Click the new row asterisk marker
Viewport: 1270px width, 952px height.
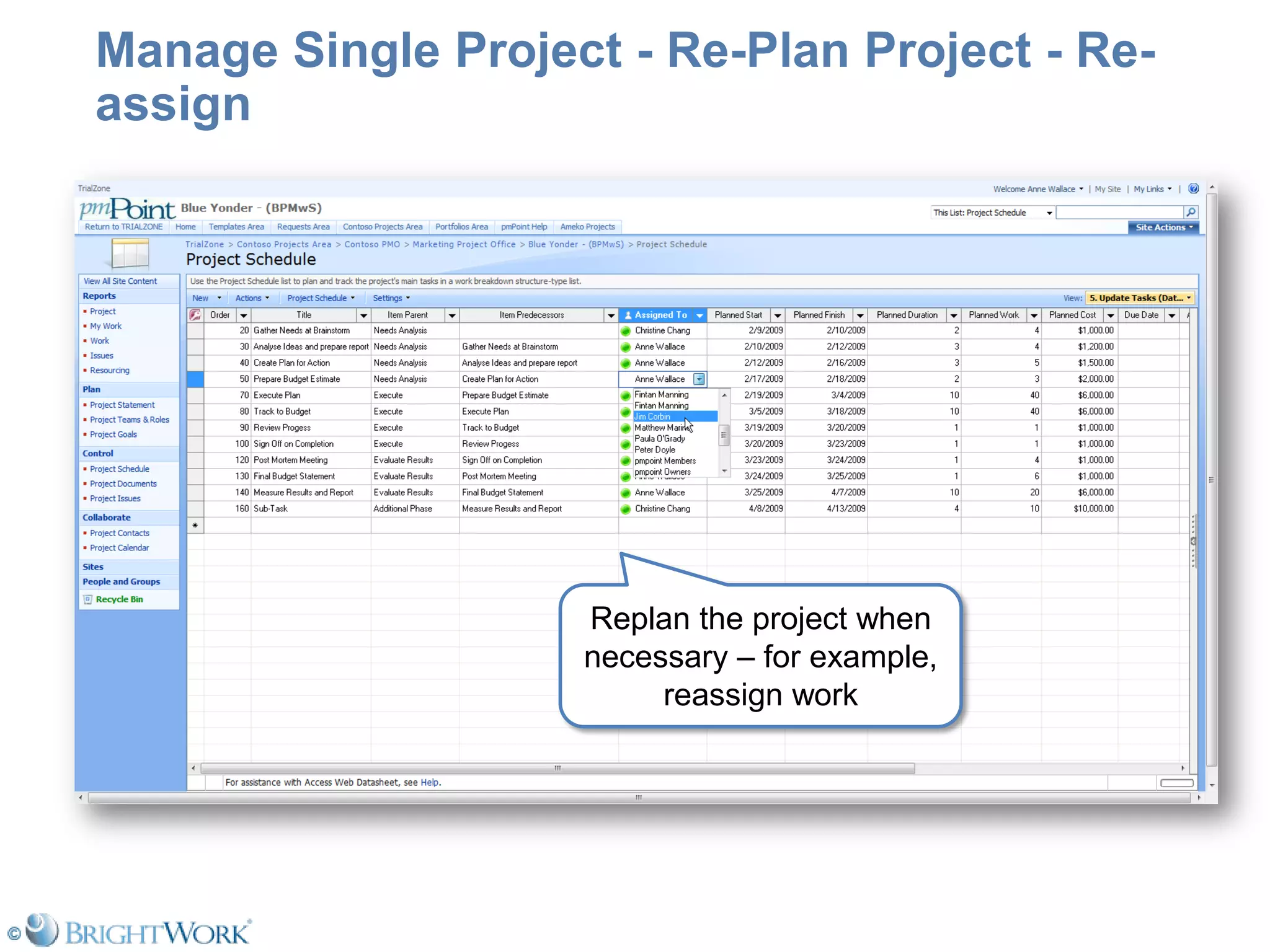point(195,526)
